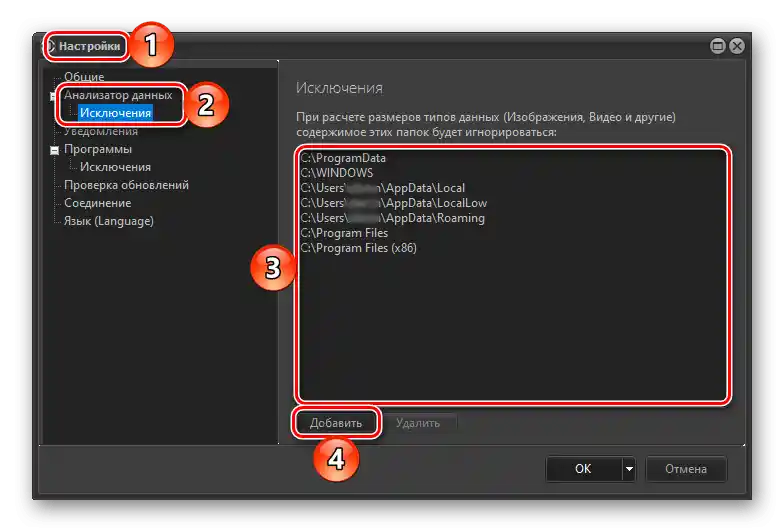Click the Настройки title bar app icon
The height and width of the screenshot is (532, 784).
(x=50, y=46)
